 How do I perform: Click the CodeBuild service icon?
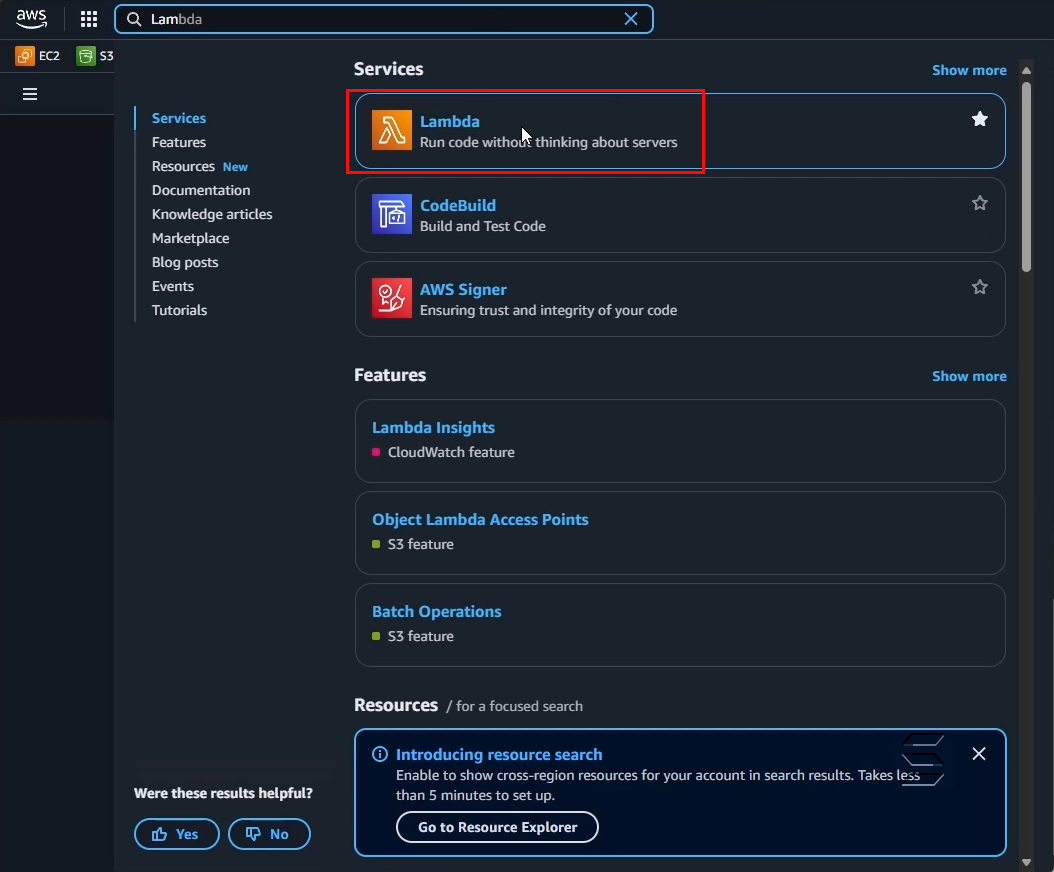(392, 214)
